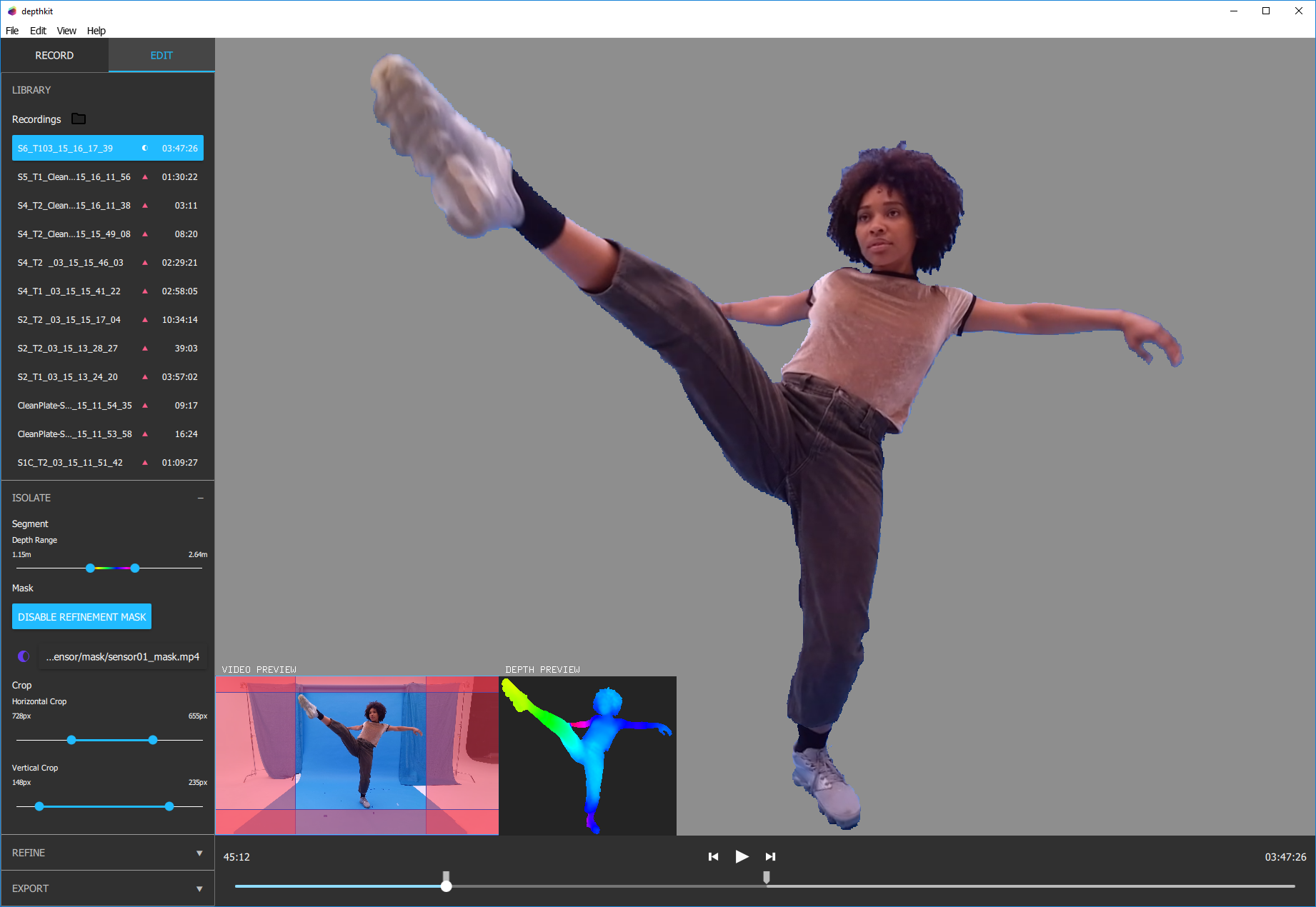Click the Depth Range minimum slider handle
Screen dimensions: 1316x907
tap(90, 568)
